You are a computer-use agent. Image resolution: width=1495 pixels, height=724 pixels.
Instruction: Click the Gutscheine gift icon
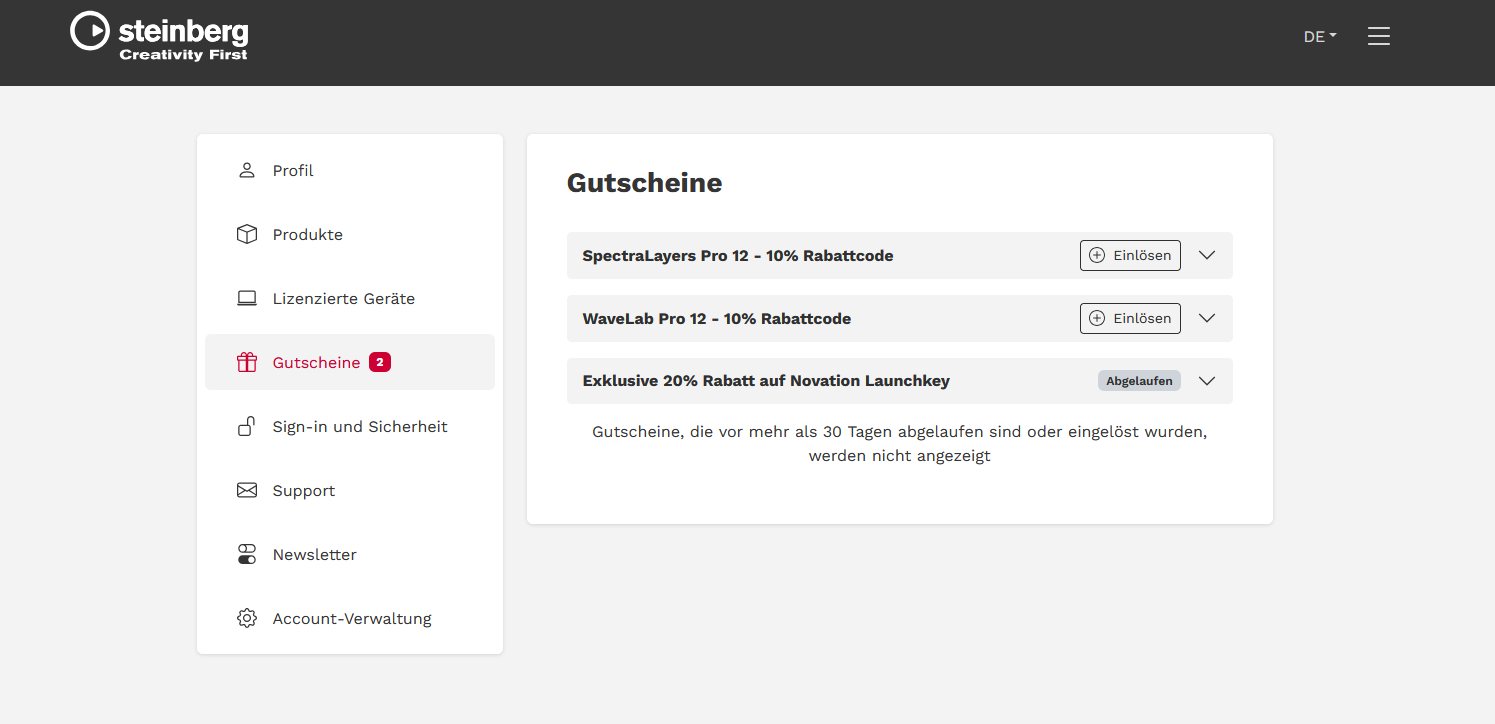point(247,362)
